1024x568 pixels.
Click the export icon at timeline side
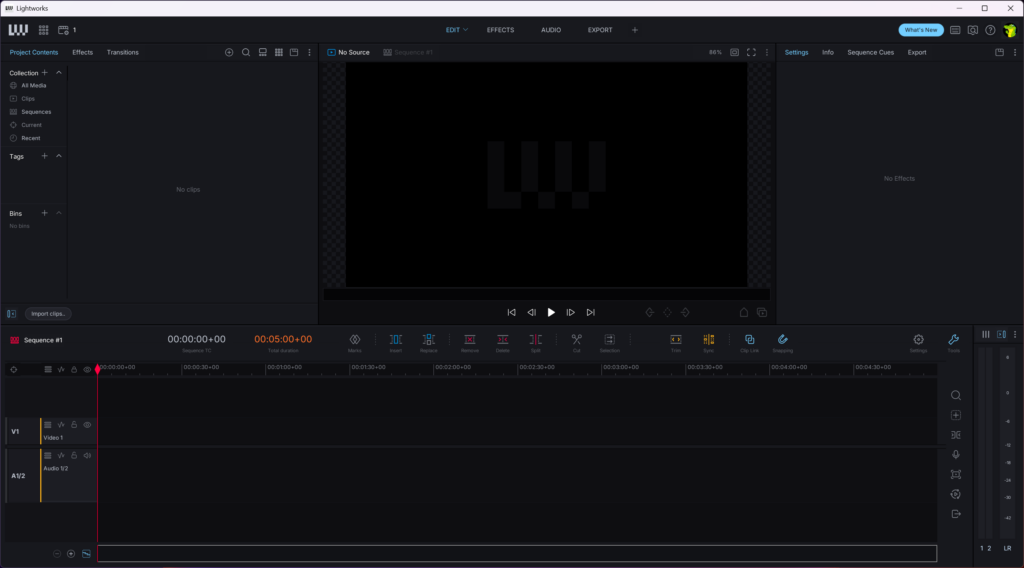[955, 514]
